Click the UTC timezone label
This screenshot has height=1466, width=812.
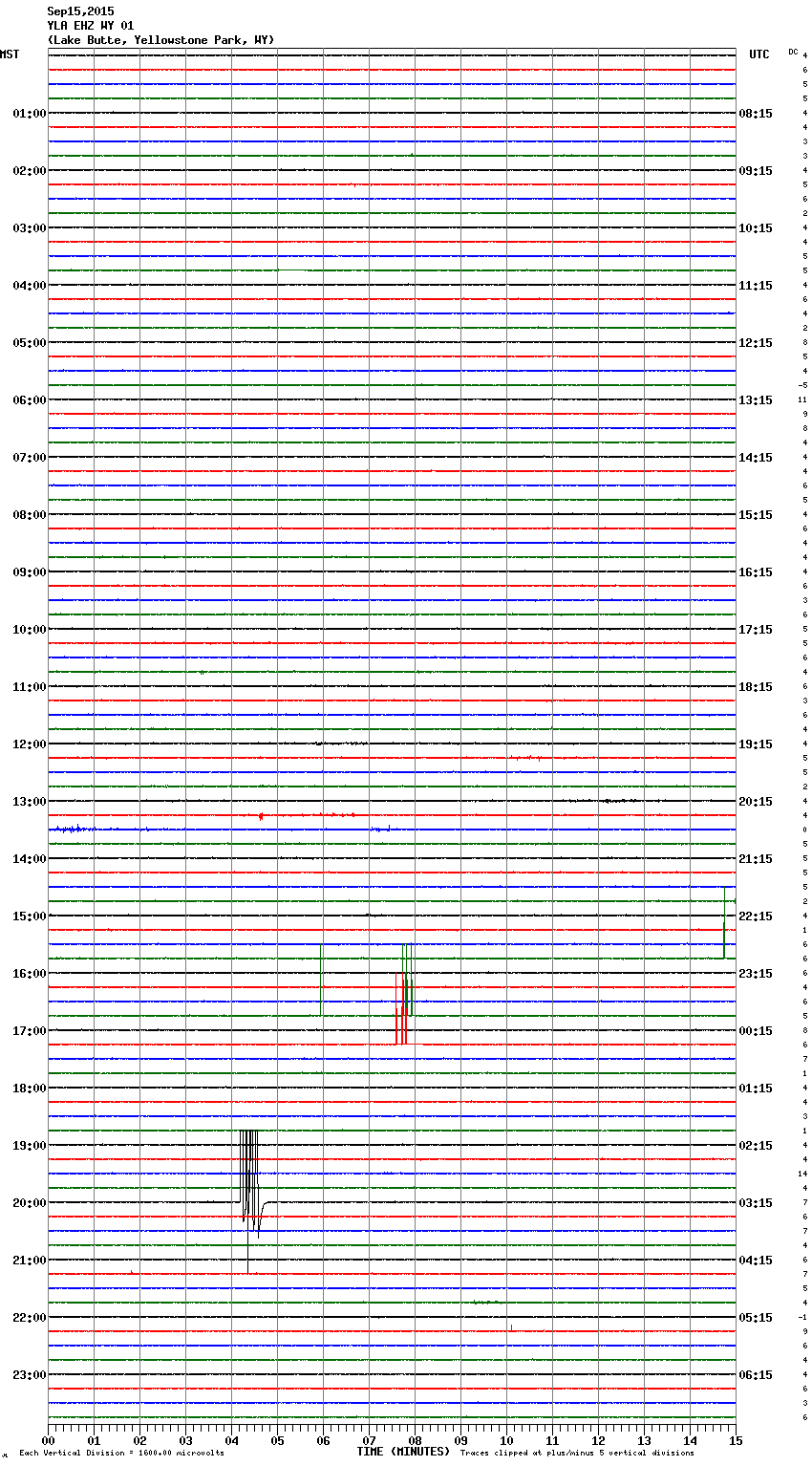pos(759,54)
